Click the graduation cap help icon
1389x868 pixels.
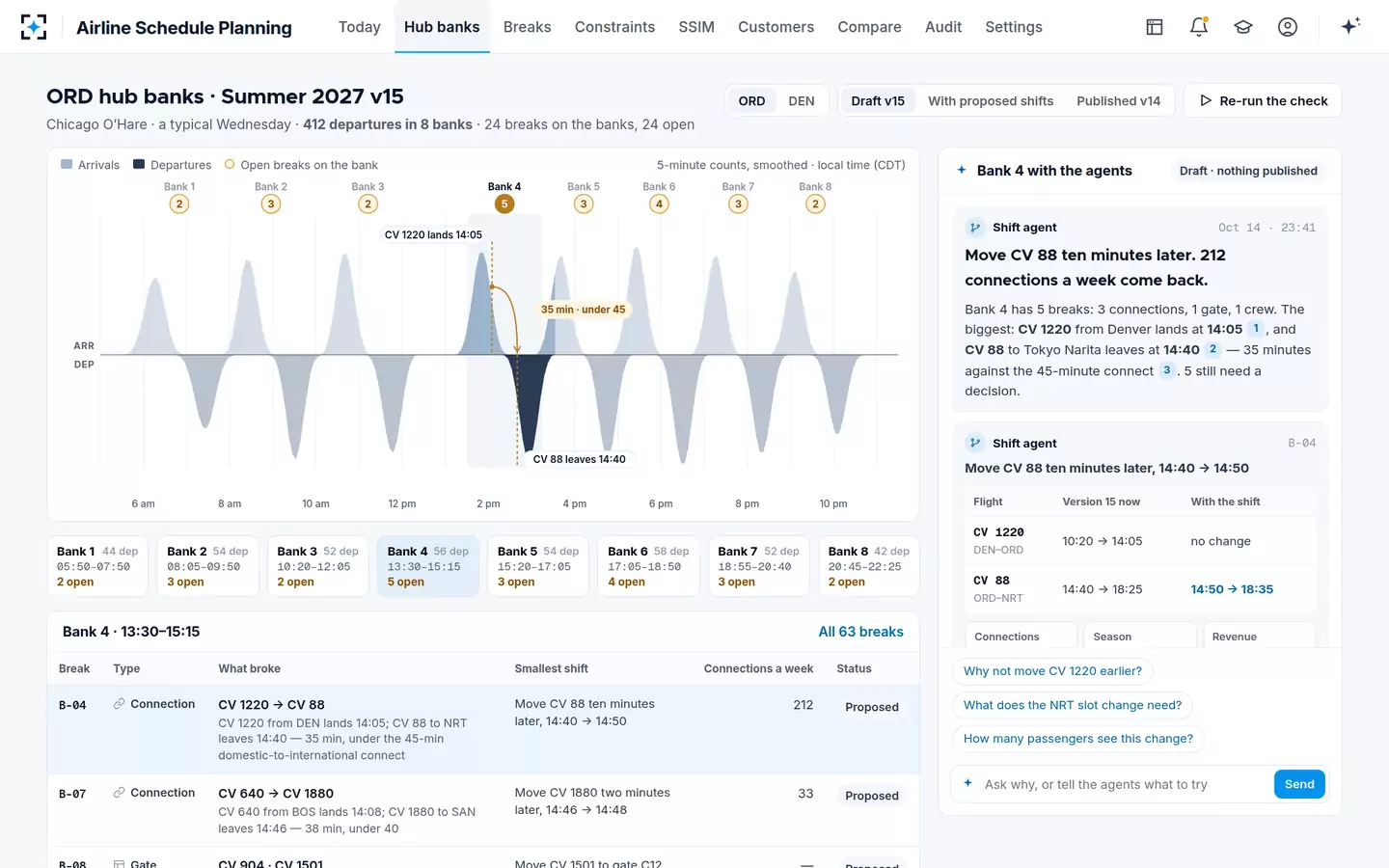pyautogui.click(x=1243, y=27)
